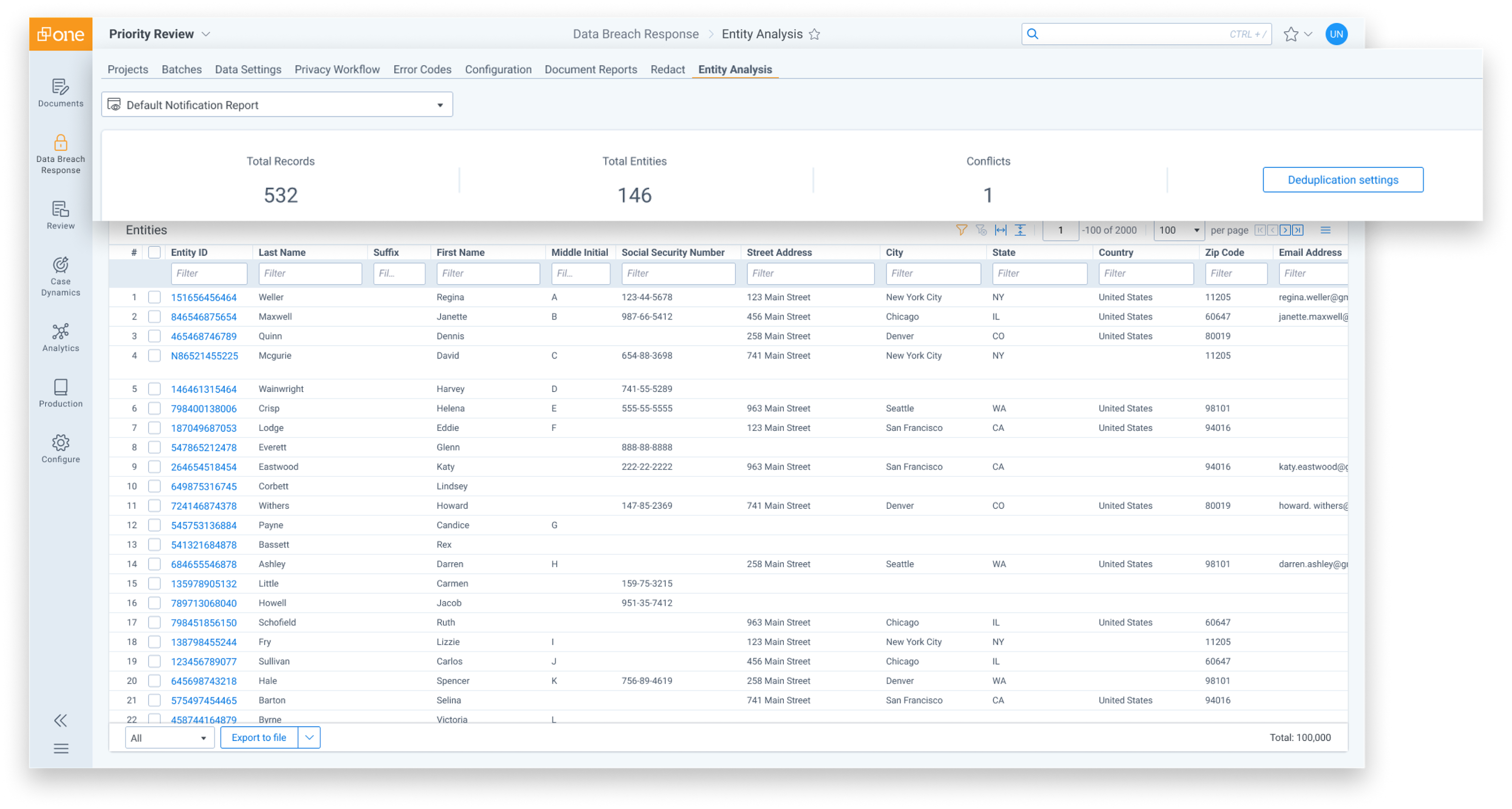The width and height of the screenshot is (1512, 809).
Task: Select Data Breach Response in sidebar
Action: coord(60,154)
